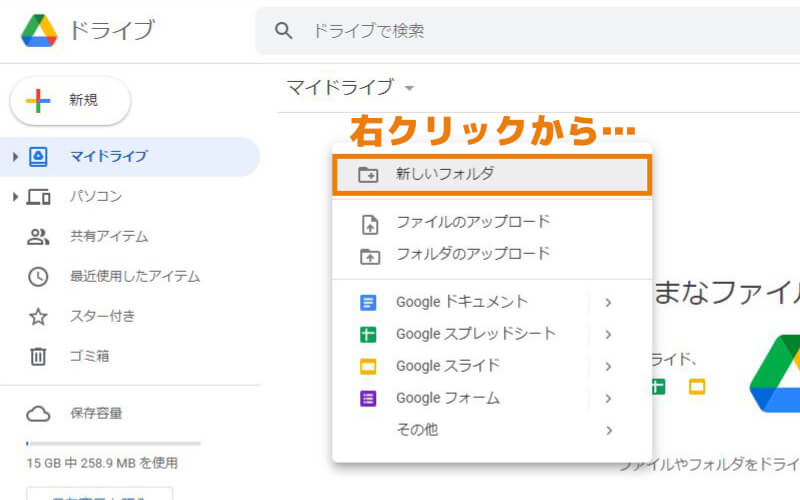Screen dimensions: 800x500
Task: Click the パソコン devices icon
Action: click(x=38, y=196)
